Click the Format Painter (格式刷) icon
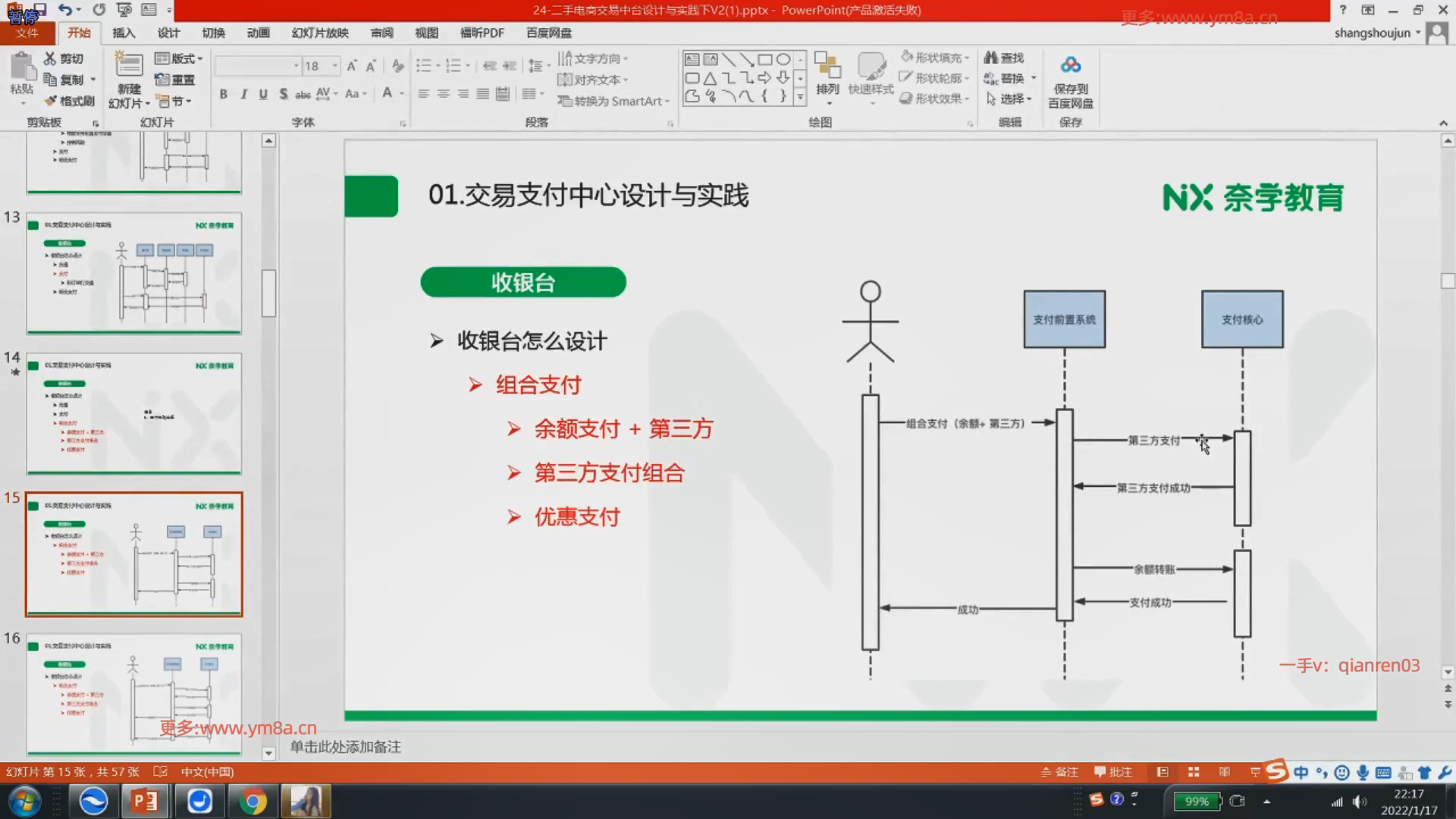The height and width of the screenshot is (819, 1456). point(51,101)
